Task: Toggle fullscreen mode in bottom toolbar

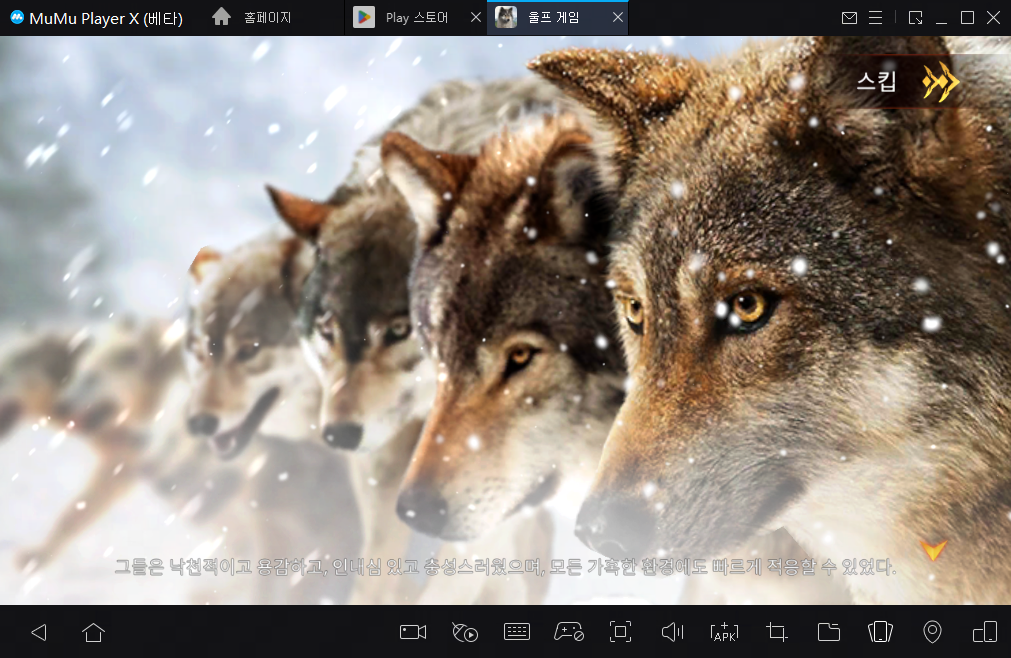Action: point(621,632)
